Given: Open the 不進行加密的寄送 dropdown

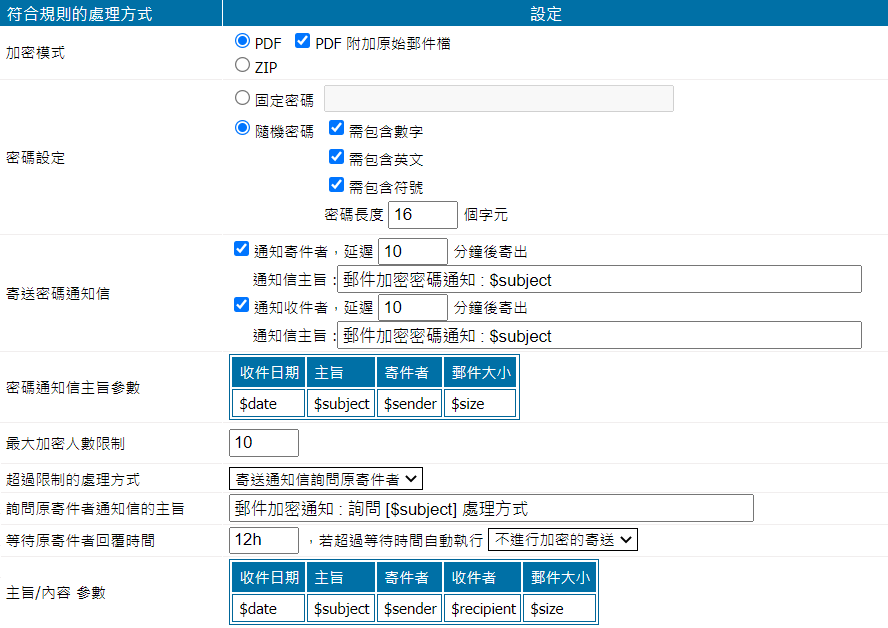Looking at the screenshot, I should pyautogui.click(x=563, y=540).
